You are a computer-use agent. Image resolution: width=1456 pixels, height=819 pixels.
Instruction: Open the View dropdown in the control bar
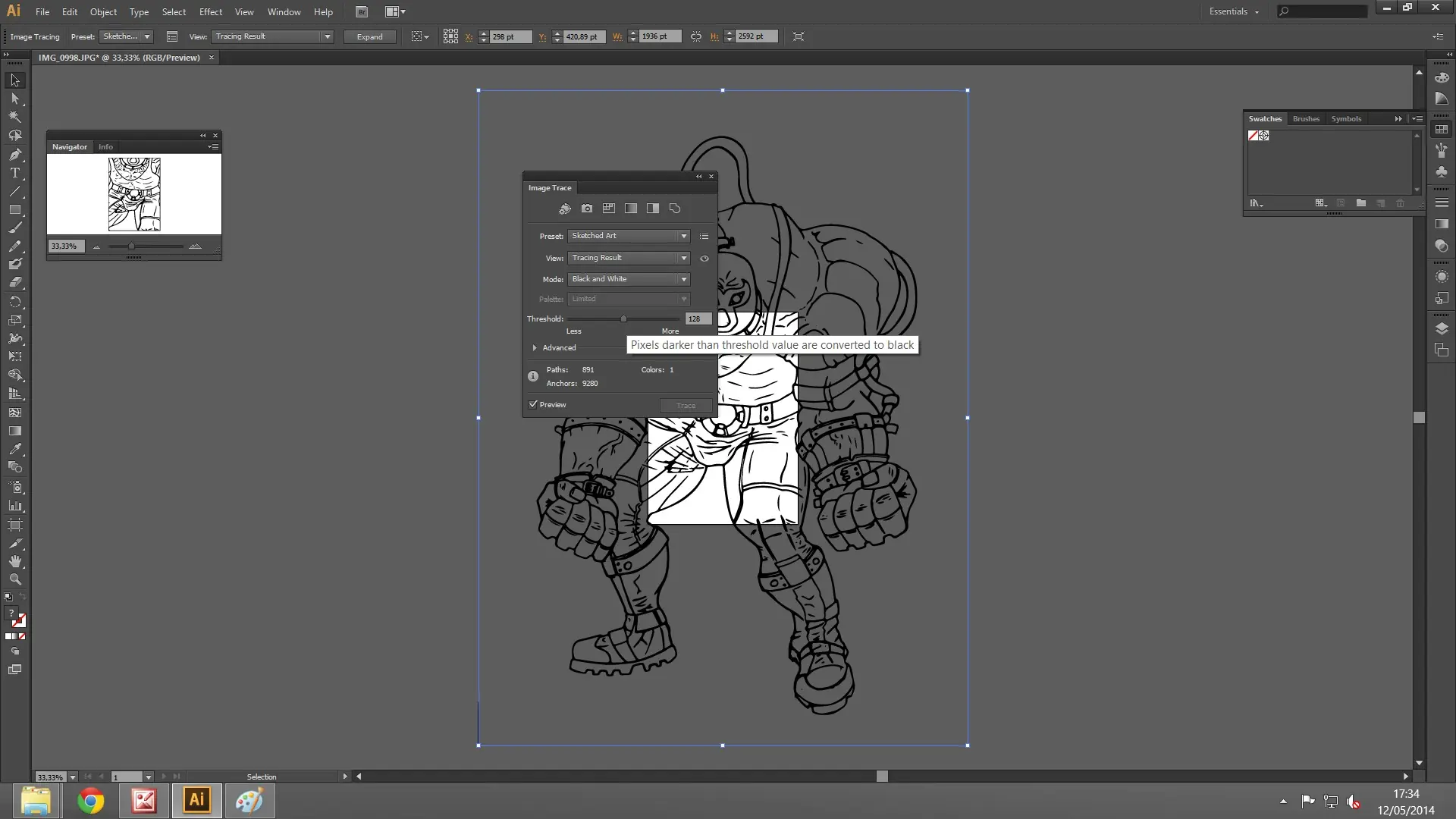pyautogui.click(x=272, y=36)
